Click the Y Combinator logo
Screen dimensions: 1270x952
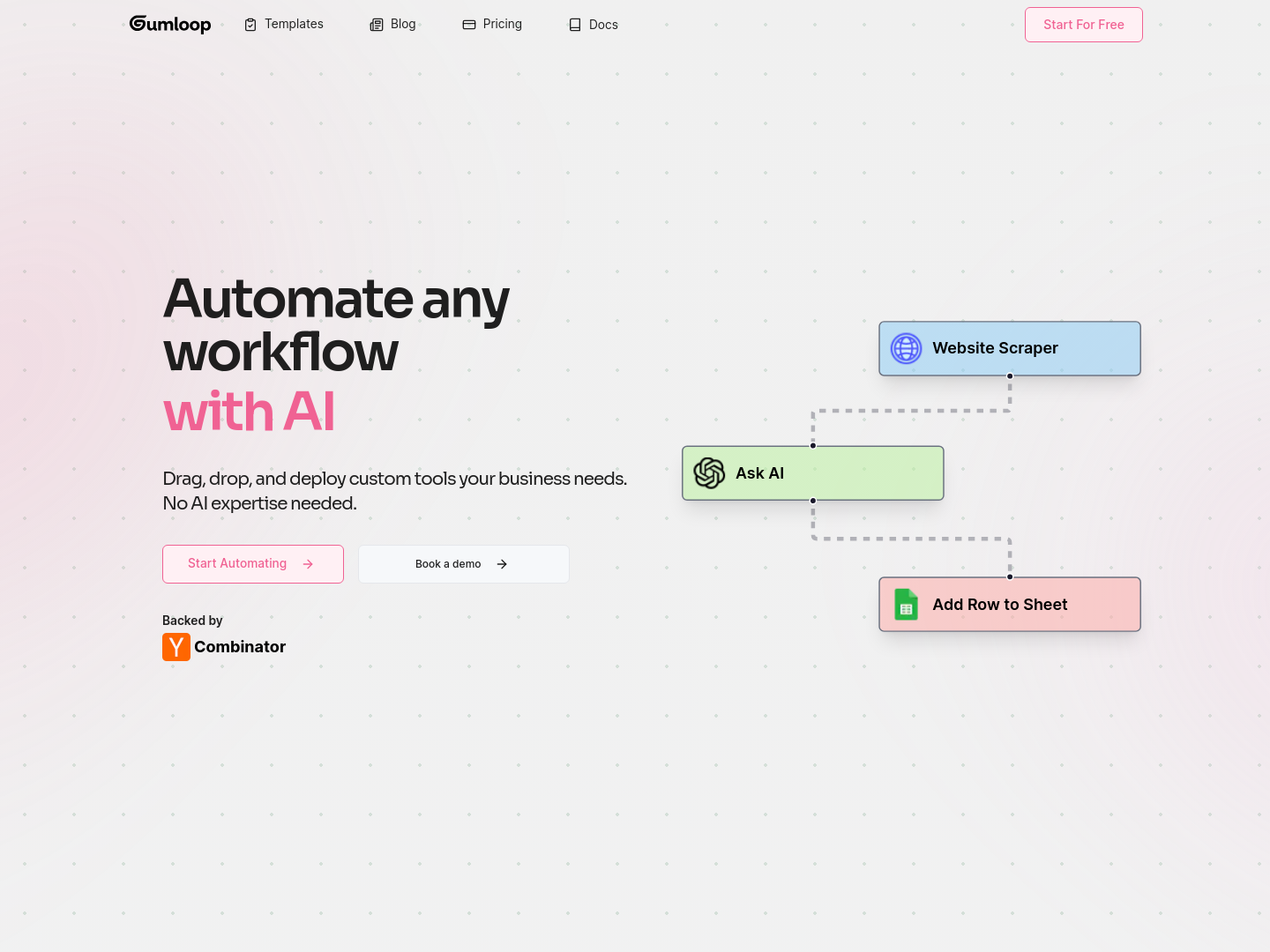tap(176, 646)
